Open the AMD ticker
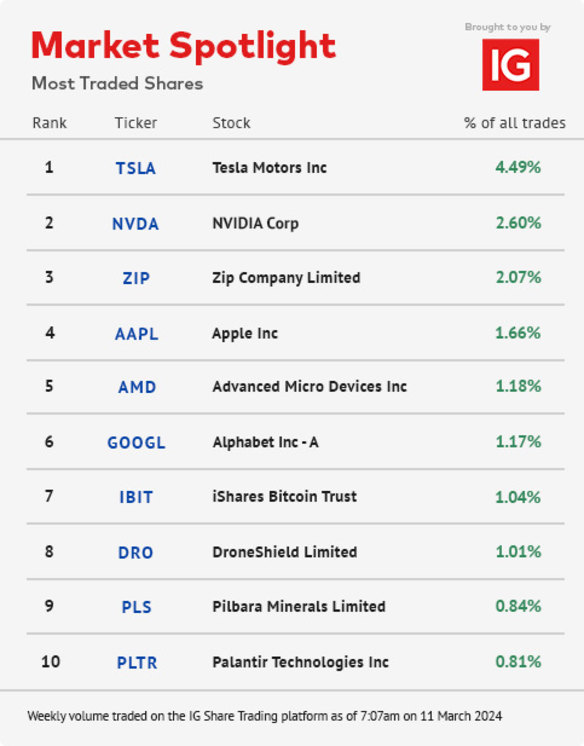Viewport: 584px width, 746px height. tap(137, 387)
